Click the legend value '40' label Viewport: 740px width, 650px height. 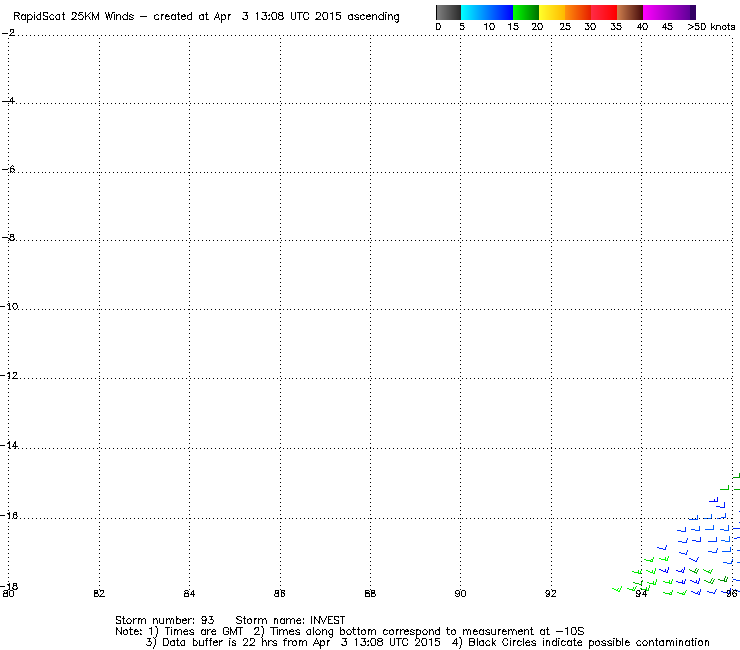pyautogui.click(x=642, y=27)
